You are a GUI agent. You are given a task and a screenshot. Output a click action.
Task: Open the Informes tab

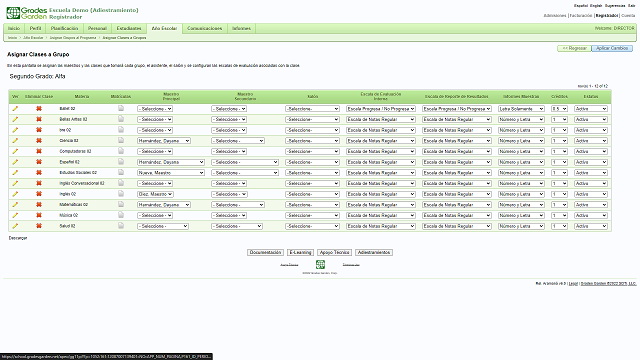coord(242,29)
